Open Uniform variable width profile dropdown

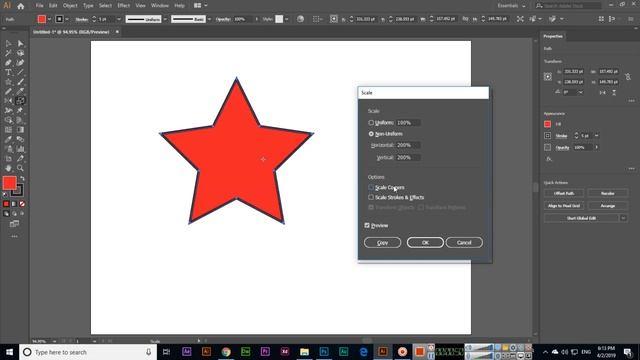pos(165,19)
